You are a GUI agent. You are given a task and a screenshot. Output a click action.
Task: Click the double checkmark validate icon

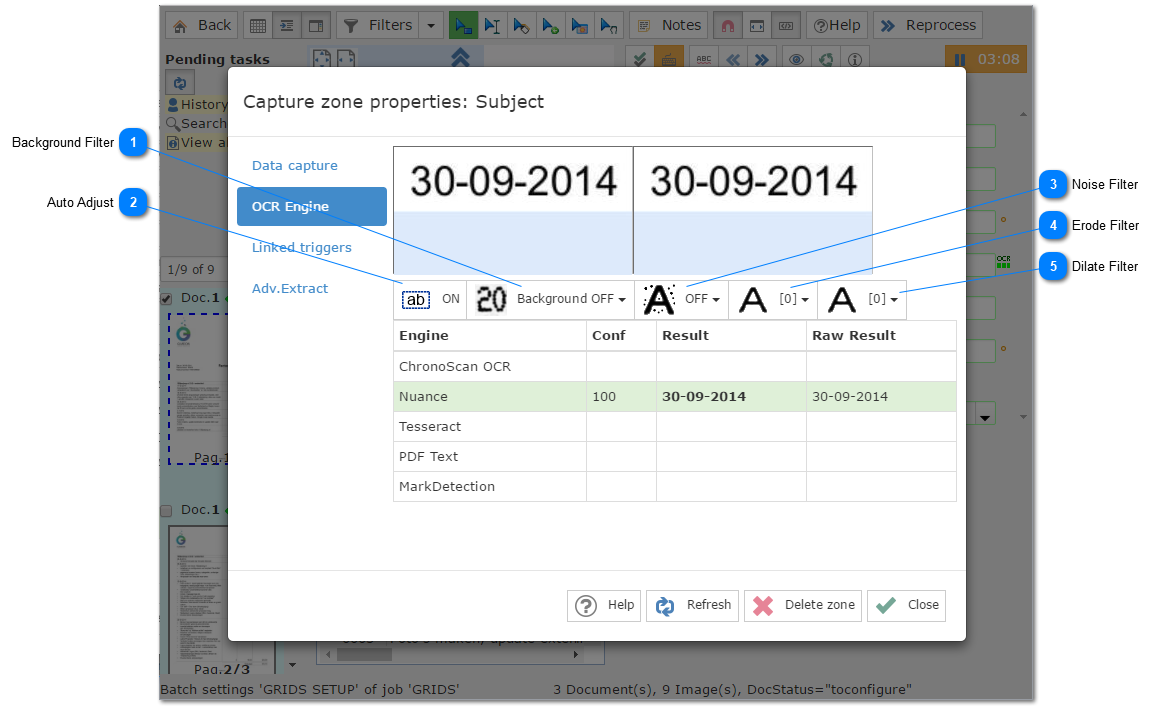coord(639,59)
